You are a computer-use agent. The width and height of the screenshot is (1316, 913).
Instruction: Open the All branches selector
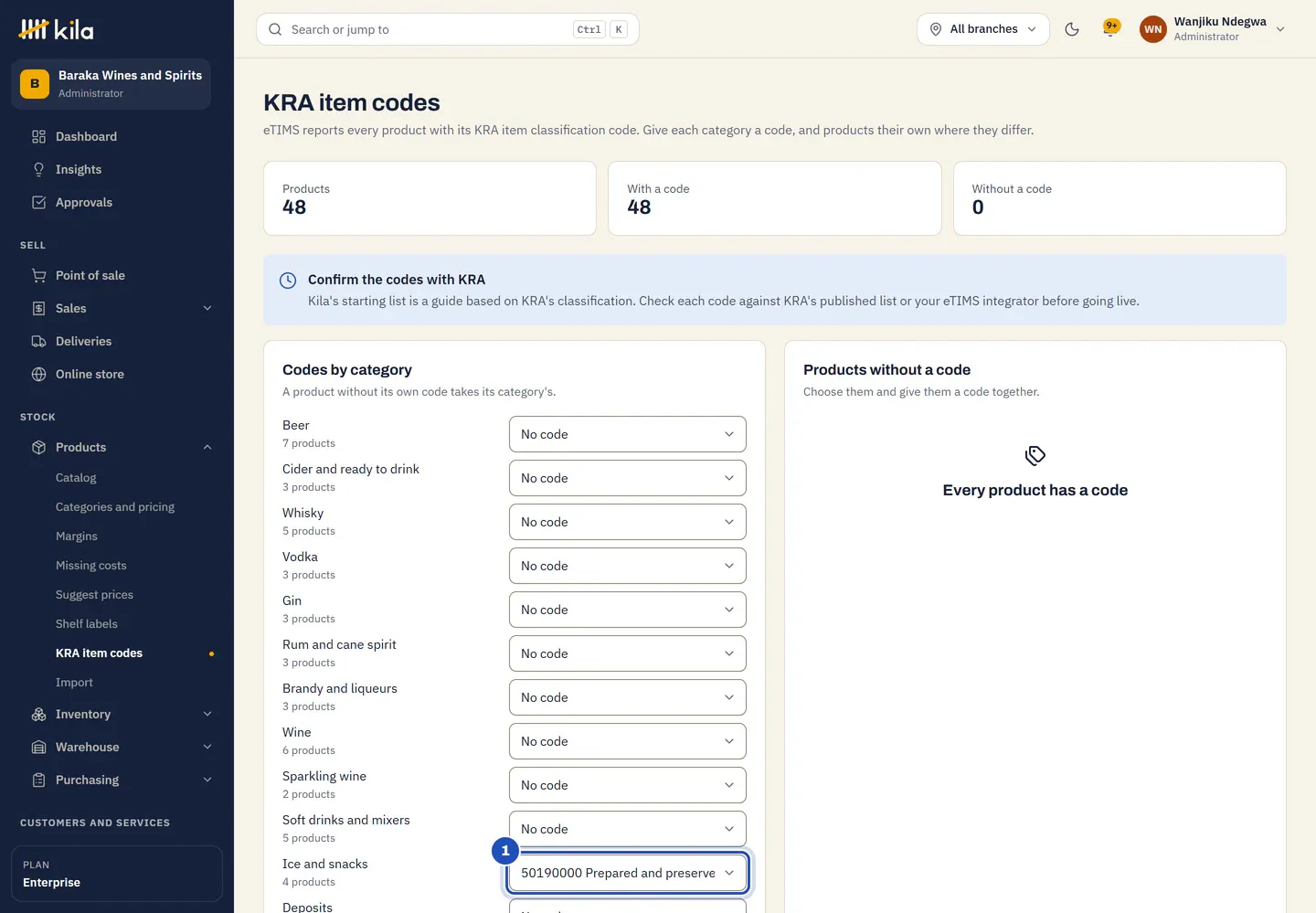coord(983,29)
